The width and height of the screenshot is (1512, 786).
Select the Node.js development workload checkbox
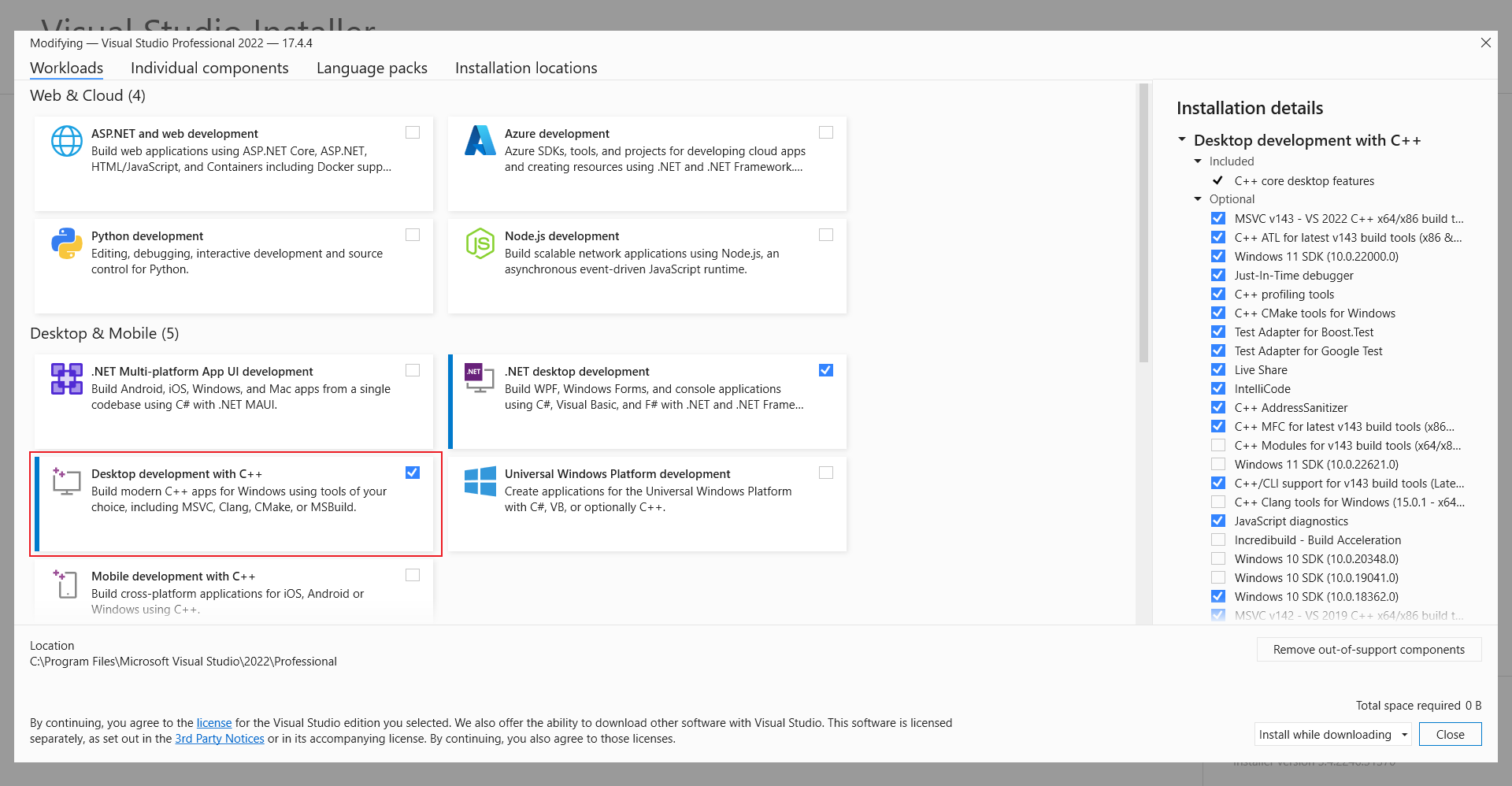[x=826, y=235]
